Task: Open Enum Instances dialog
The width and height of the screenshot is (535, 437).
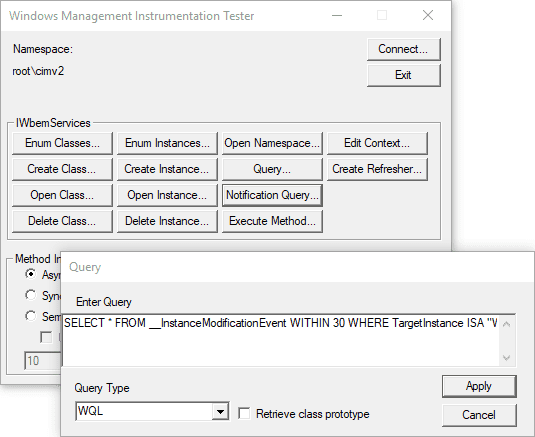Action: 167,143
